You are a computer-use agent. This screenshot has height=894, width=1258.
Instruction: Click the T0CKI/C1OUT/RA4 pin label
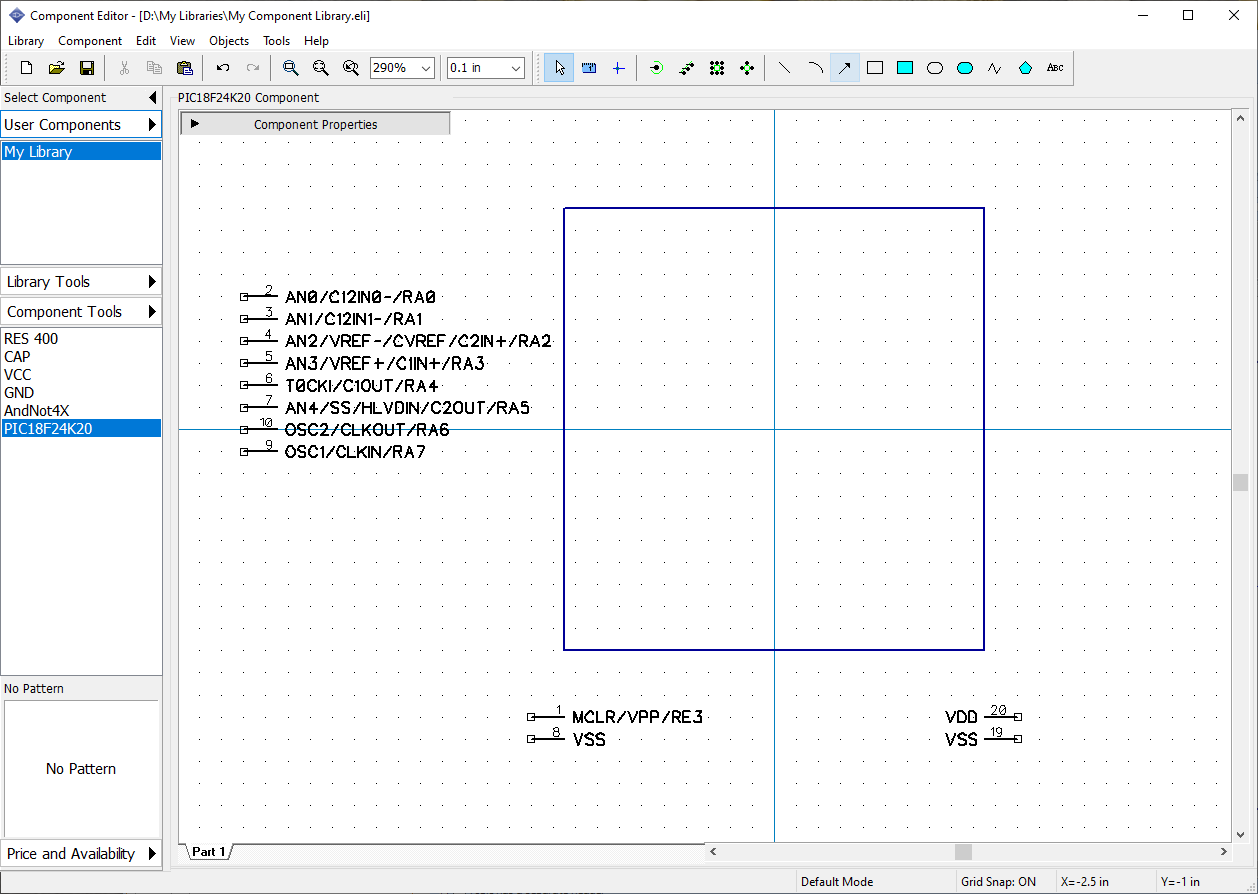coord(361,385)
